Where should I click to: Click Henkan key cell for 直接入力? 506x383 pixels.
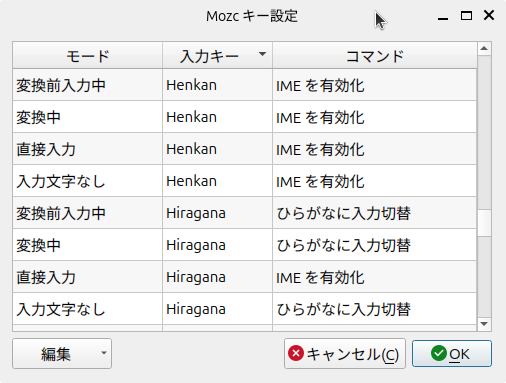[x=217, y=149]
